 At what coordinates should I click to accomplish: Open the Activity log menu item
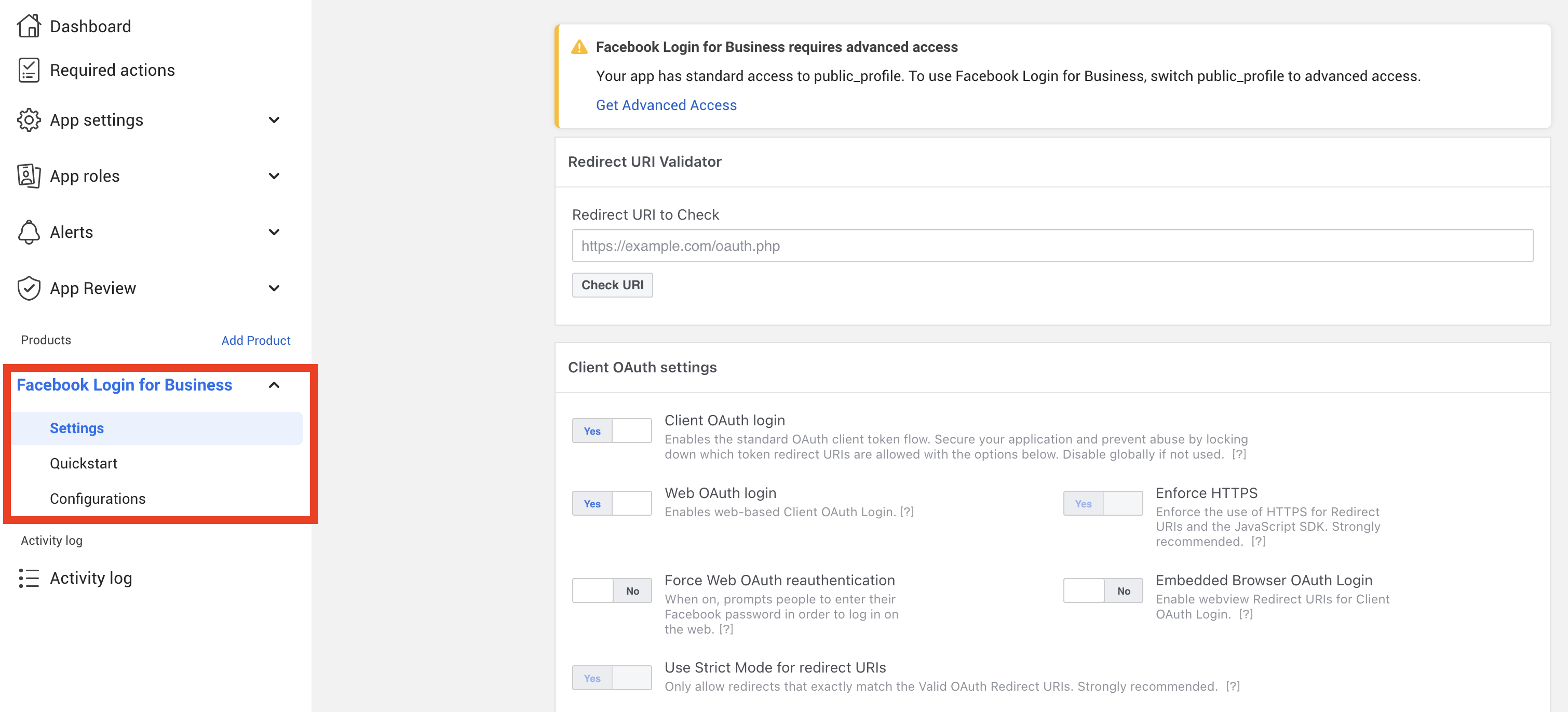tap(91, 578)
